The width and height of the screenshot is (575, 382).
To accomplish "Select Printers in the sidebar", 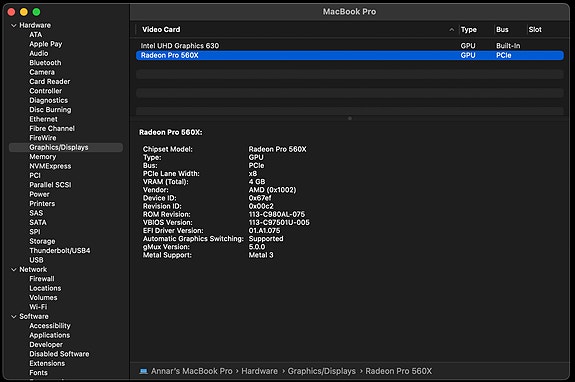I will click(42, 203).
